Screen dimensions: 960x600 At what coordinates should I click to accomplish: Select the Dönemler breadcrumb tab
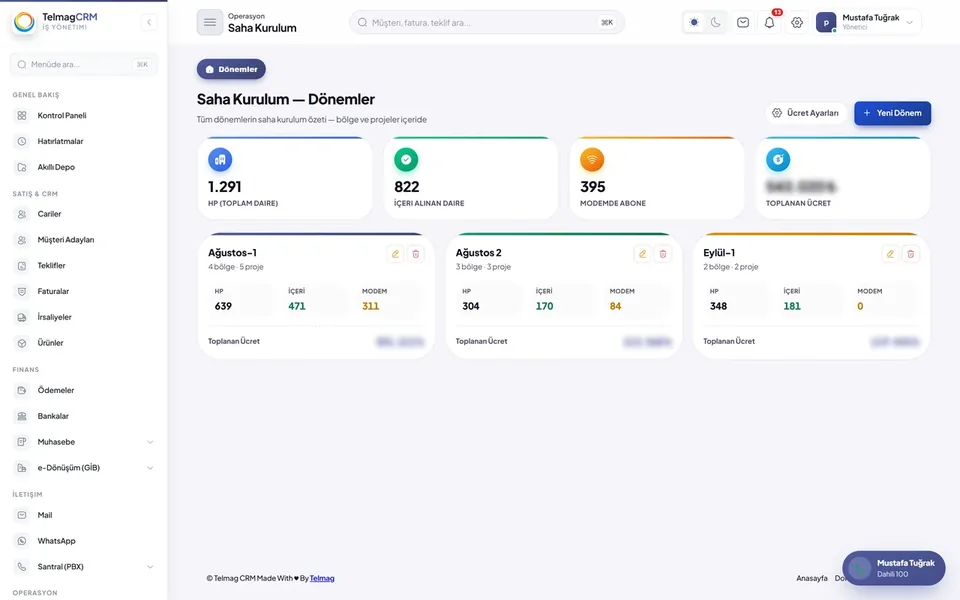tap(231, 69)
